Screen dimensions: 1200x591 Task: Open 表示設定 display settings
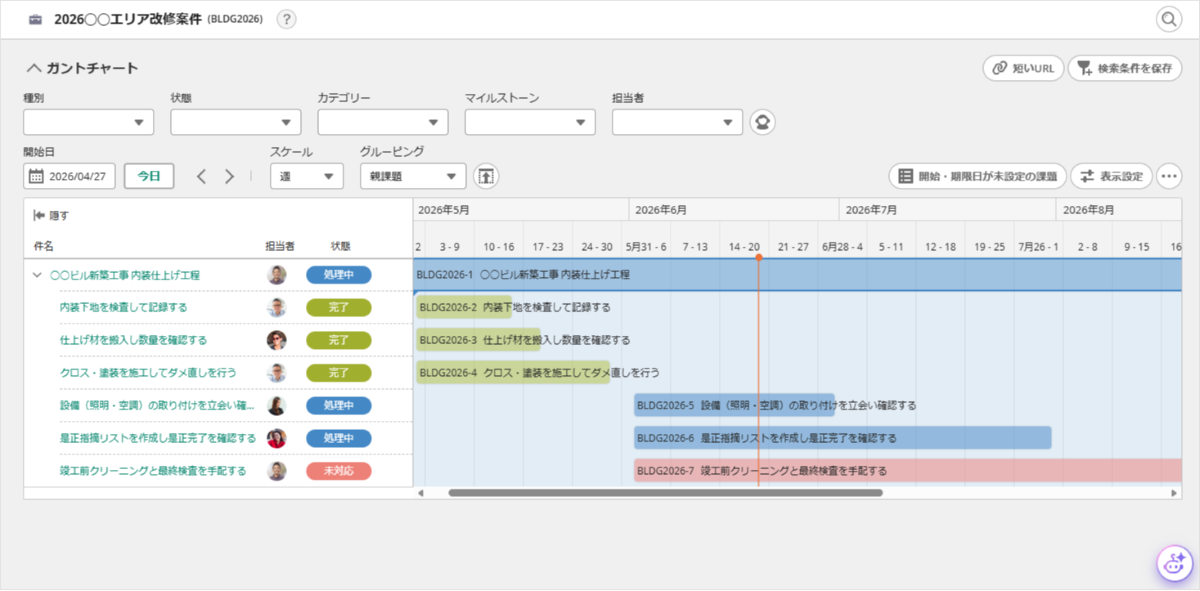pos(1111,176)
